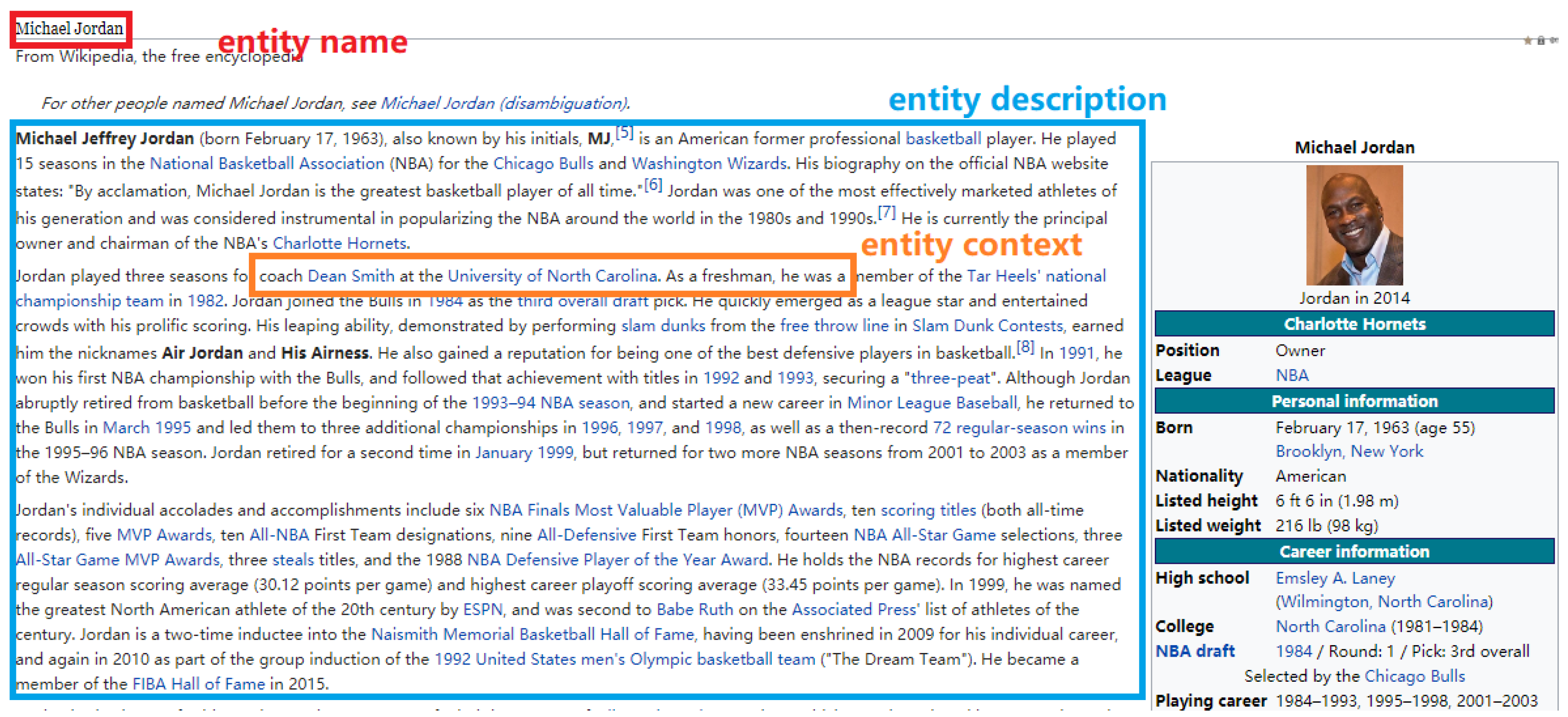1568x717 pixels.
Task: Click the born date 'February 17, 1963 (age 55)'
Action: coord(1375,428)
